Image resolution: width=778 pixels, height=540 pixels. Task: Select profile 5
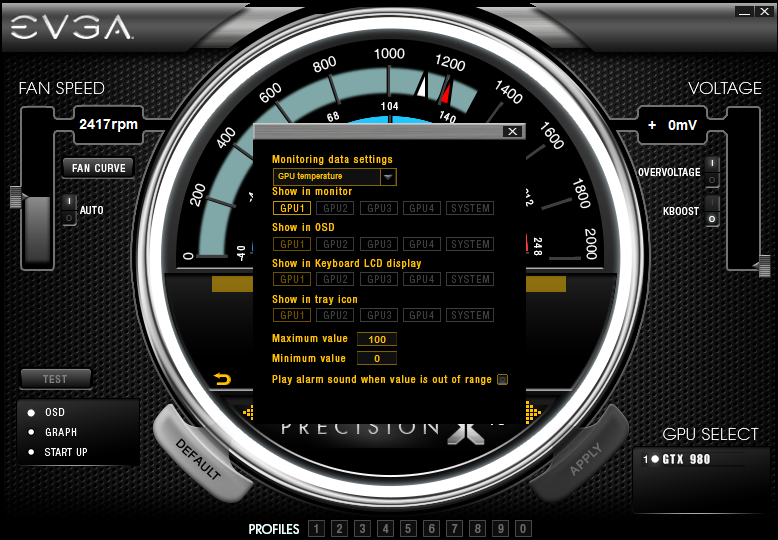408,529
